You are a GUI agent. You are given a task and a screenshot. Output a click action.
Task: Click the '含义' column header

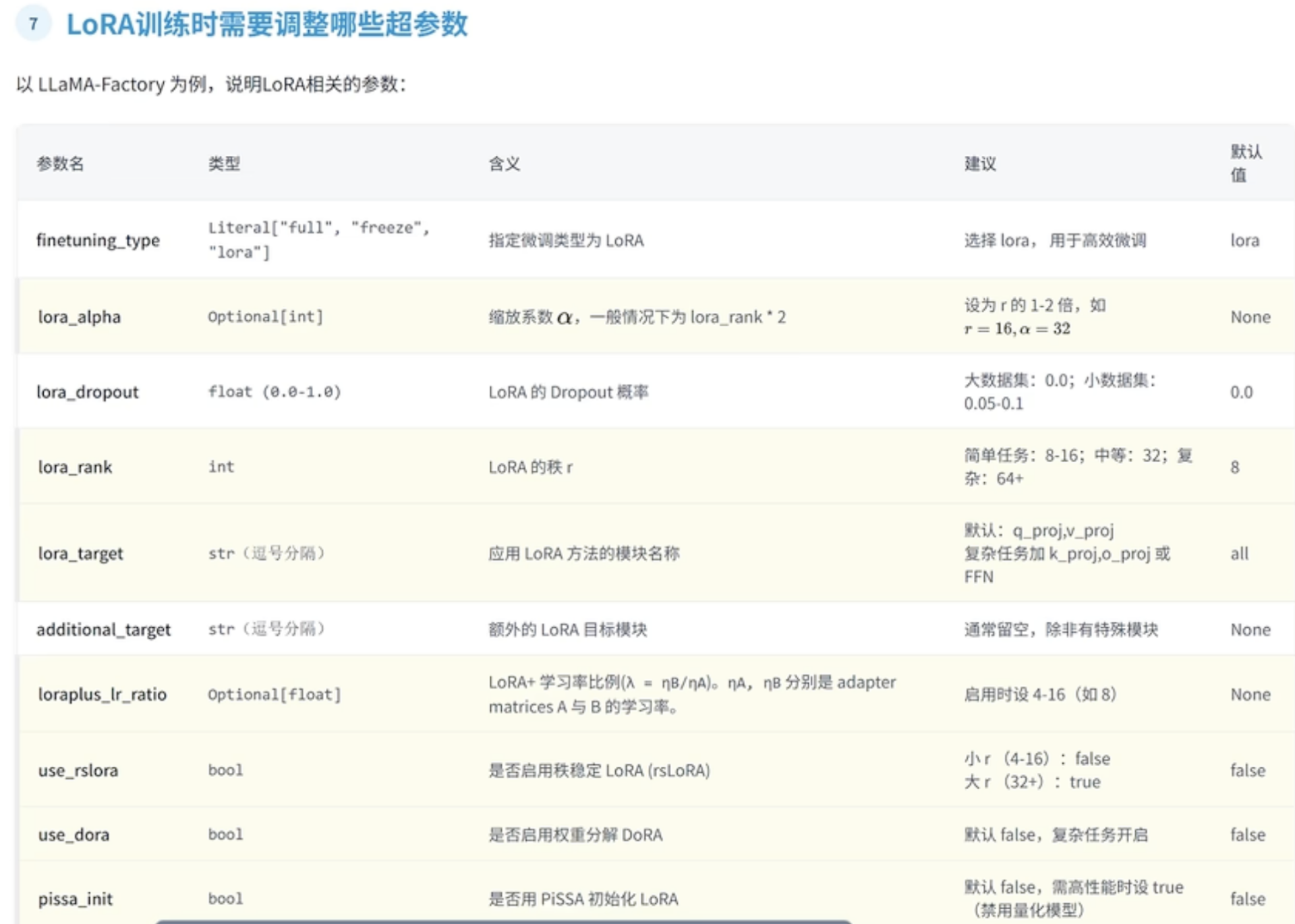tap(505, 163)
